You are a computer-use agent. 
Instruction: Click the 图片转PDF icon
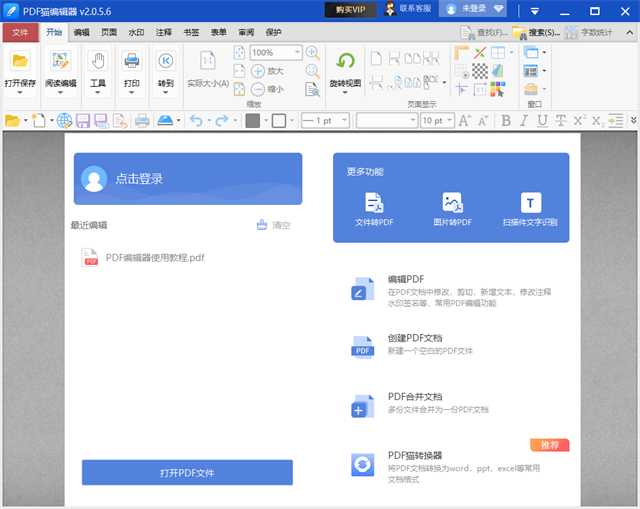[x=452, y=202]
